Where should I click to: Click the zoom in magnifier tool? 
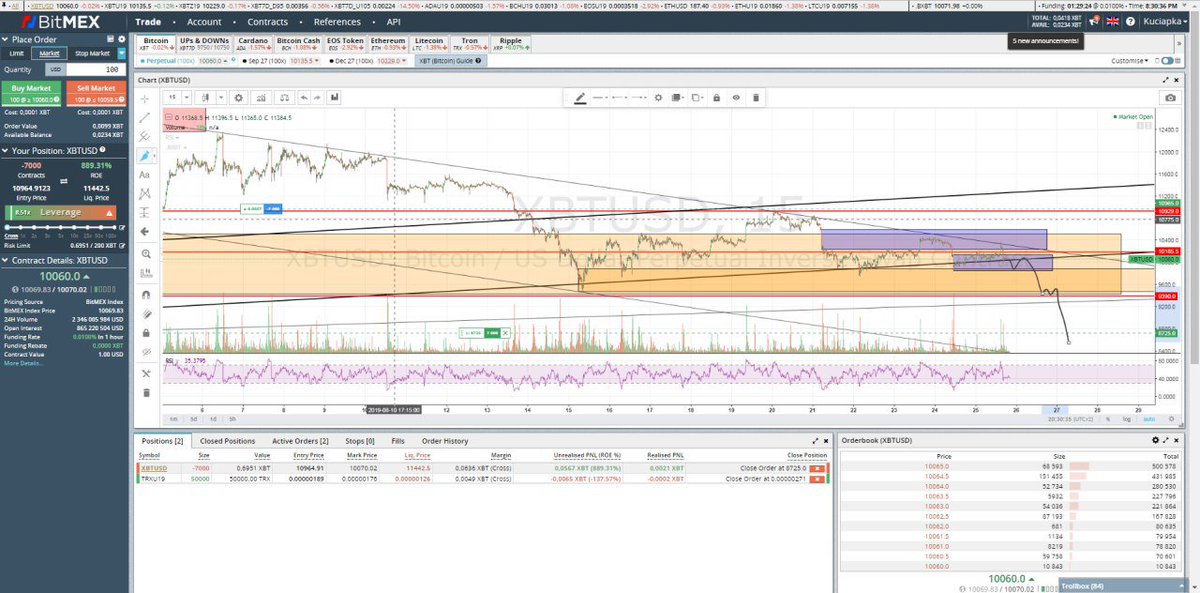(x=145, y=254)
